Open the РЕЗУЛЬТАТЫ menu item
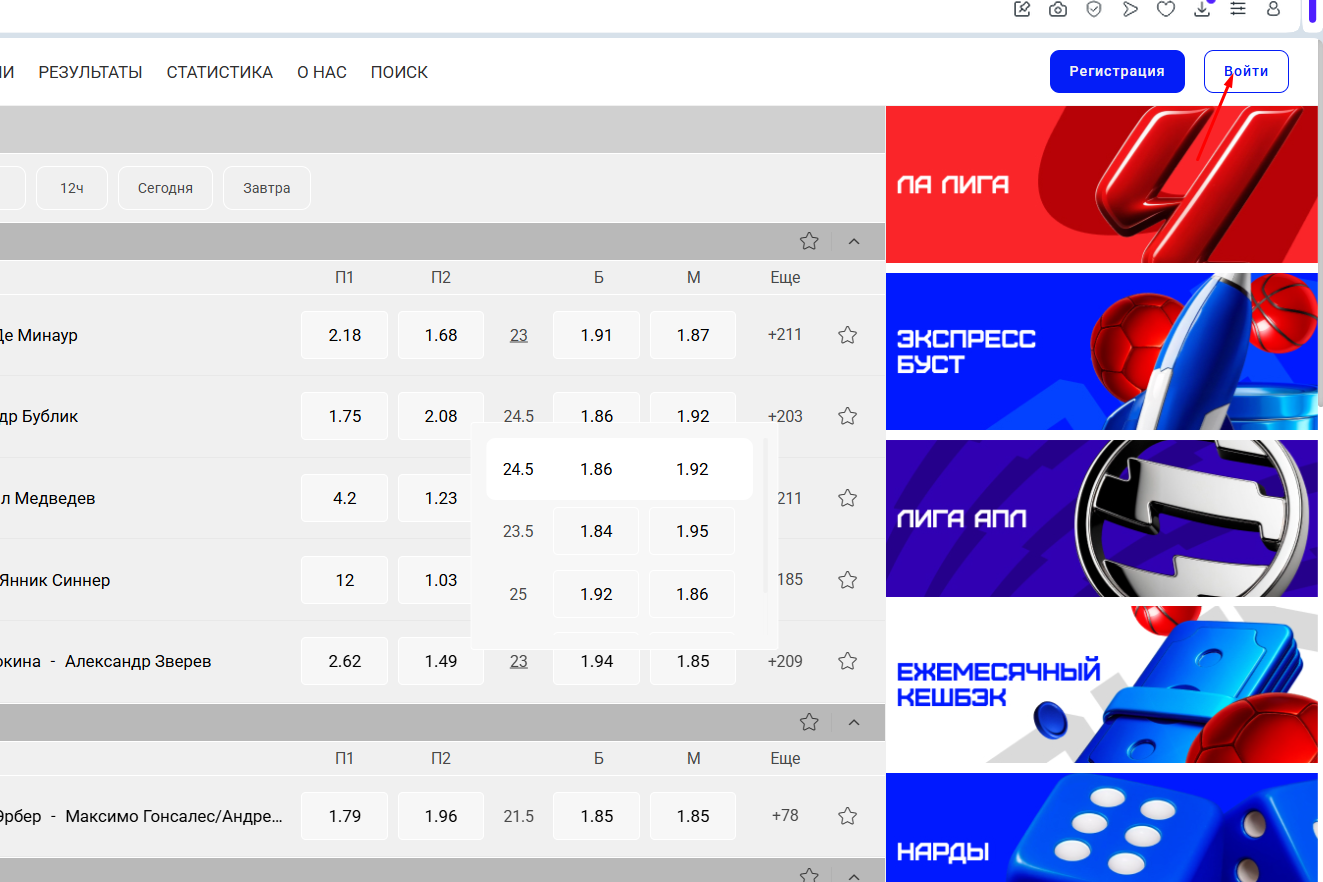The width and height of the screenshot is (1323, 882). coord(90,72)
